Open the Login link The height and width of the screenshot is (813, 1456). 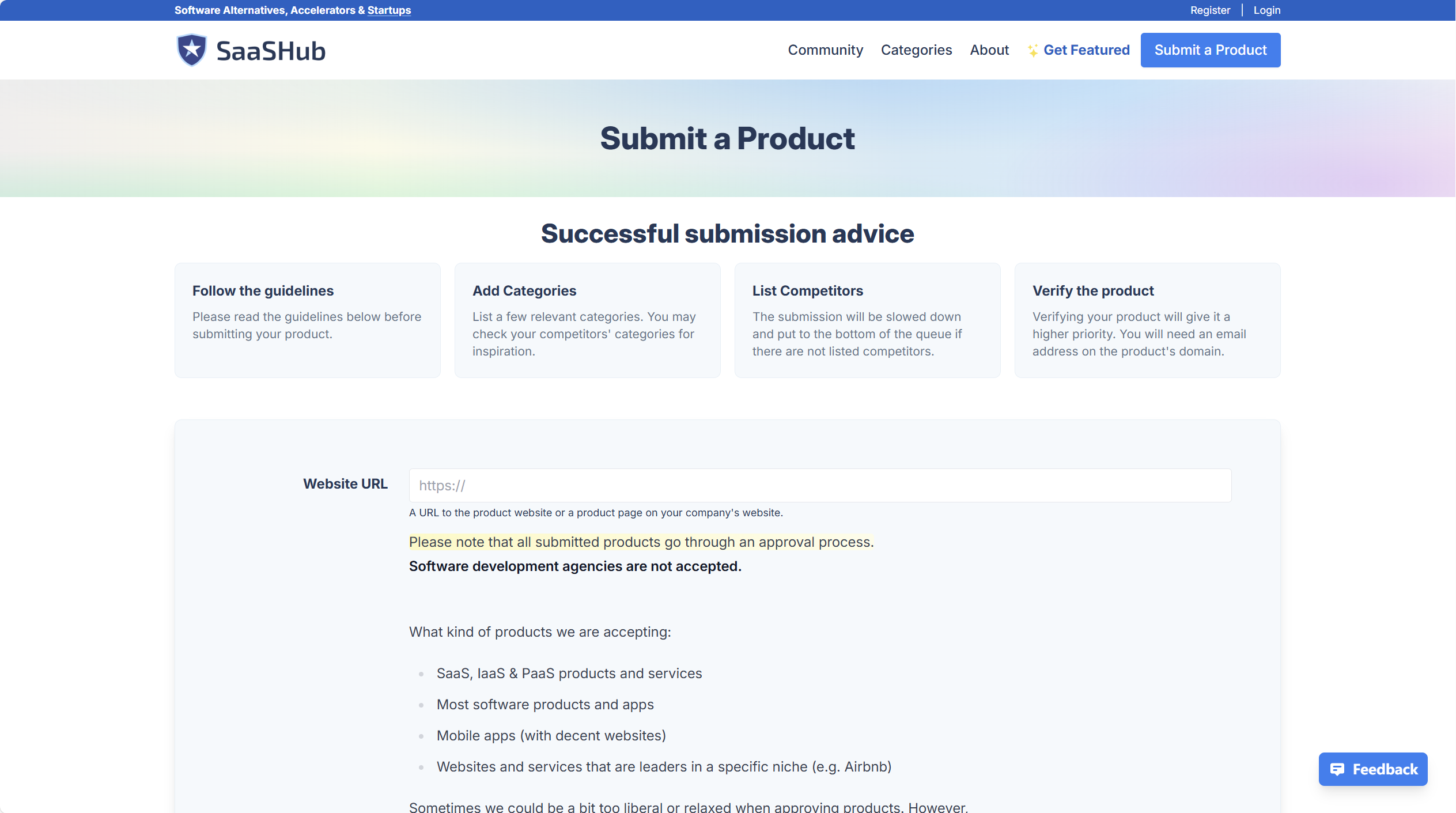coord(1266,10)
